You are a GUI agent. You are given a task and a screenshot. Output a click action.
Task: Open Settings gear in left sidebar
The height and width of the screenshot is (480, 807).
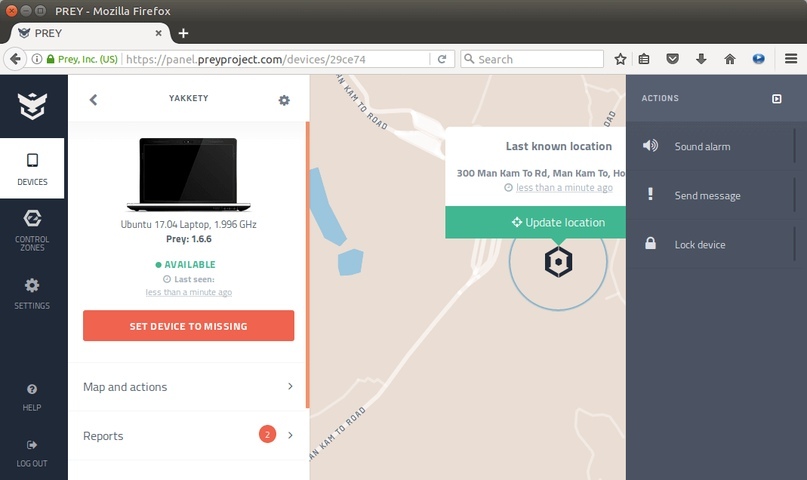(32, 291)
